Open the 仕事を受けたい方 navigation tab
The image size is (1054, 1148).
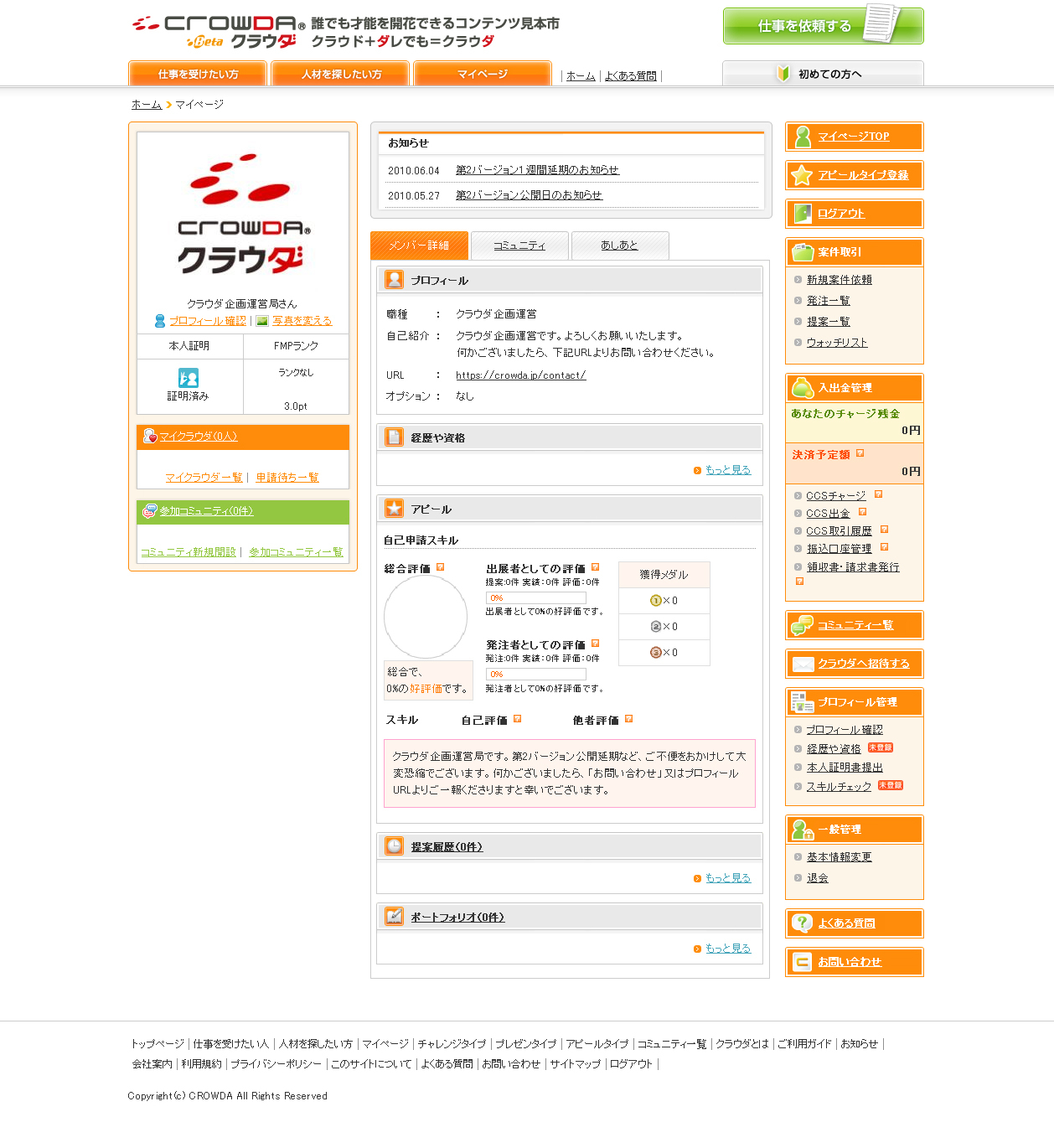pyautogui.click(x=198, y=74)
